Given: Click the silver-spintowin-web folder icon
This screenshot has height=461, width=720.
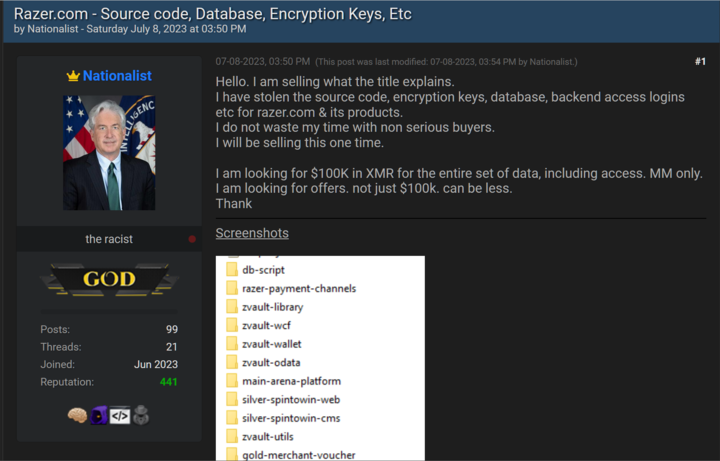Looking at the screenshot, I should pyautogui.click(x=232, y=400).
